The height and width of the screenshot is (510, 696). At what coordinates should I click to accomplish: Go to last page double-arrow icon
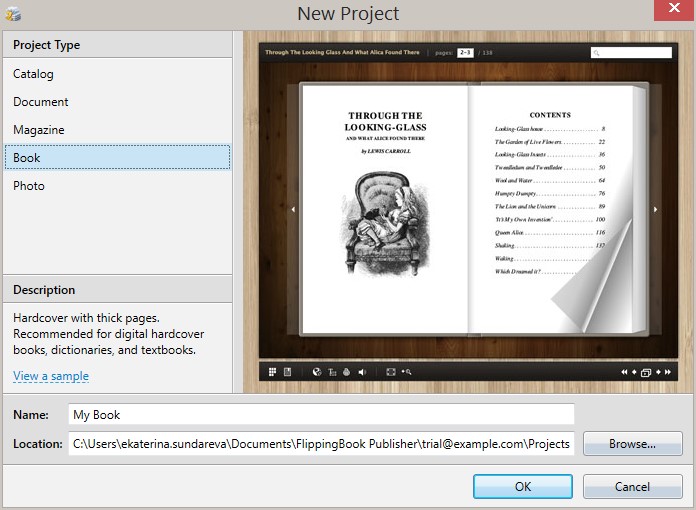click(668, 372)
